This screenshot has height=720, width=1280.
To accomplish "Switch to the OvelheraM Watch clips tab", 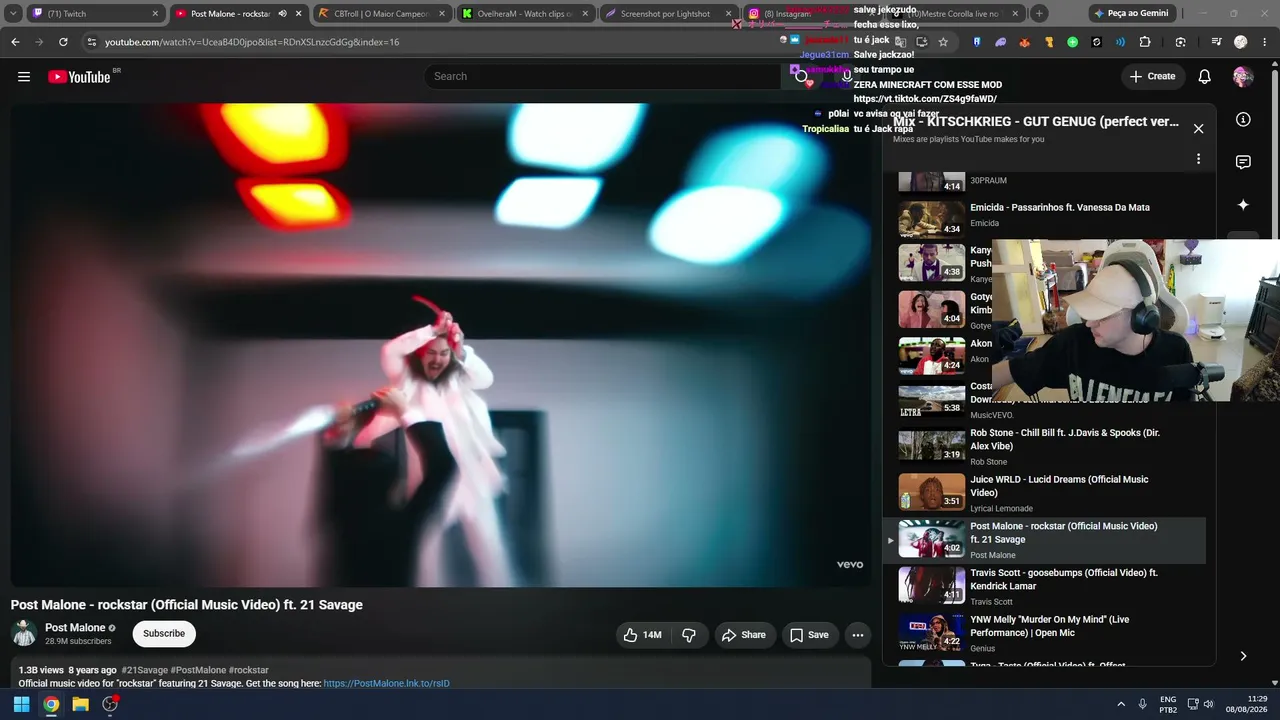I will click(x=524, y=14).
